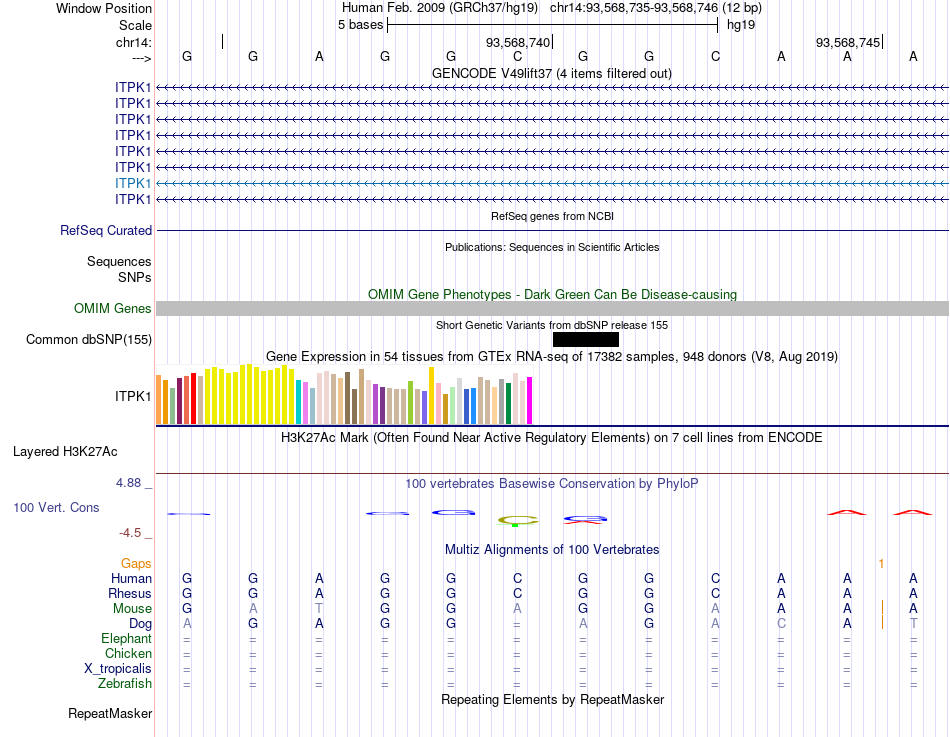Viewport: 950px width, 737px height.
Task: Click the Mouse alignment row label
Action: click(132, 609)
